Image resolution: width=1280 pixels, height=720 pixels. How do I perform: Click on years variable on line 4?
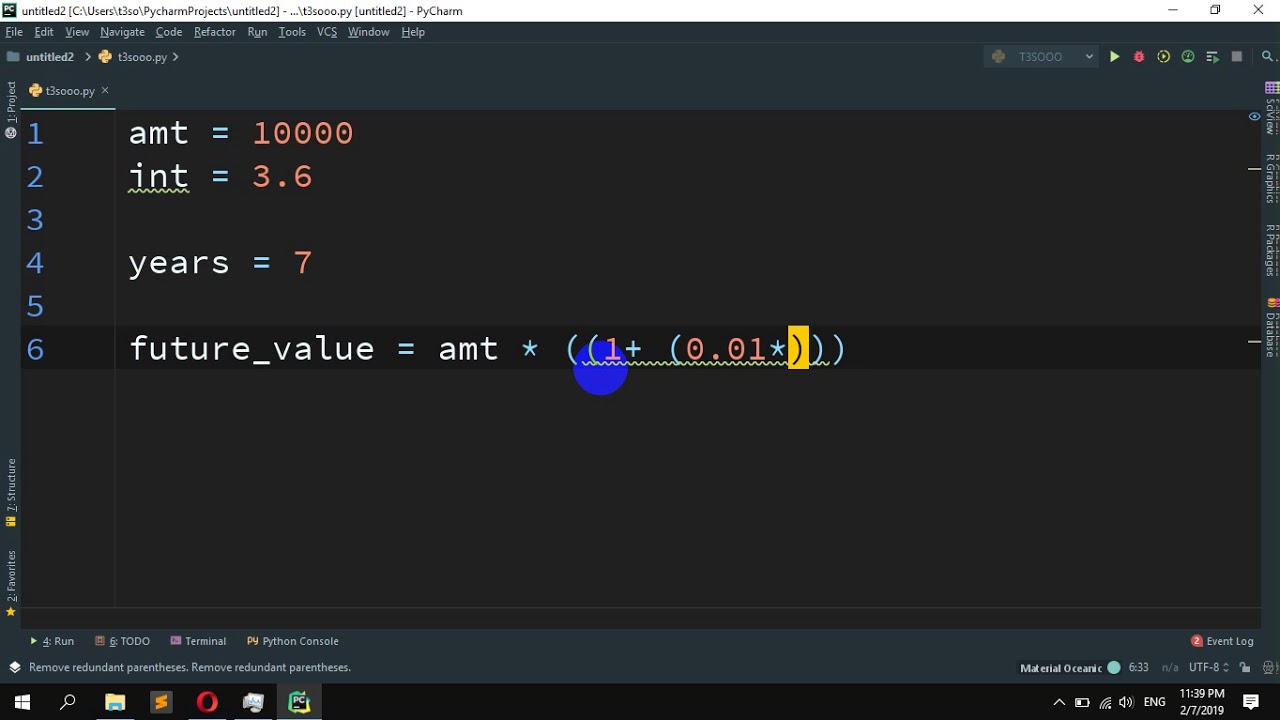coord(179,263)
